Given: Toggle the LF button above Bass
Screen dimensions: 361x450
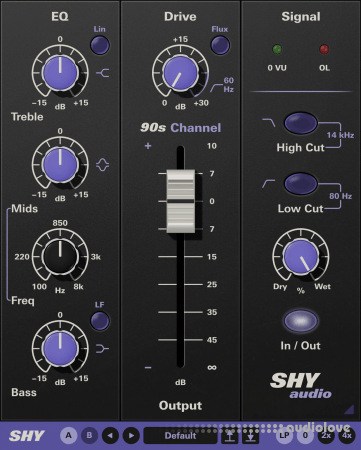Looking at the screenshot, I should pos(100,321).
